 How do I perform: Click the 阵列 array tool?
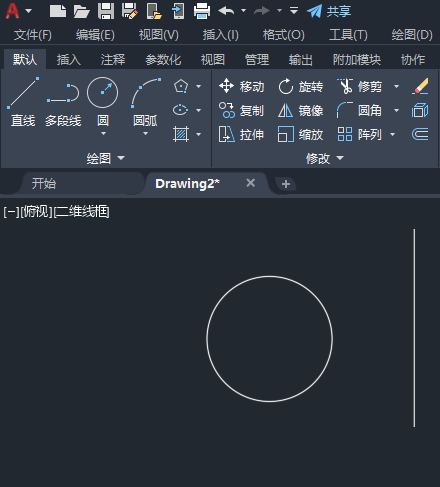point(359,134)
